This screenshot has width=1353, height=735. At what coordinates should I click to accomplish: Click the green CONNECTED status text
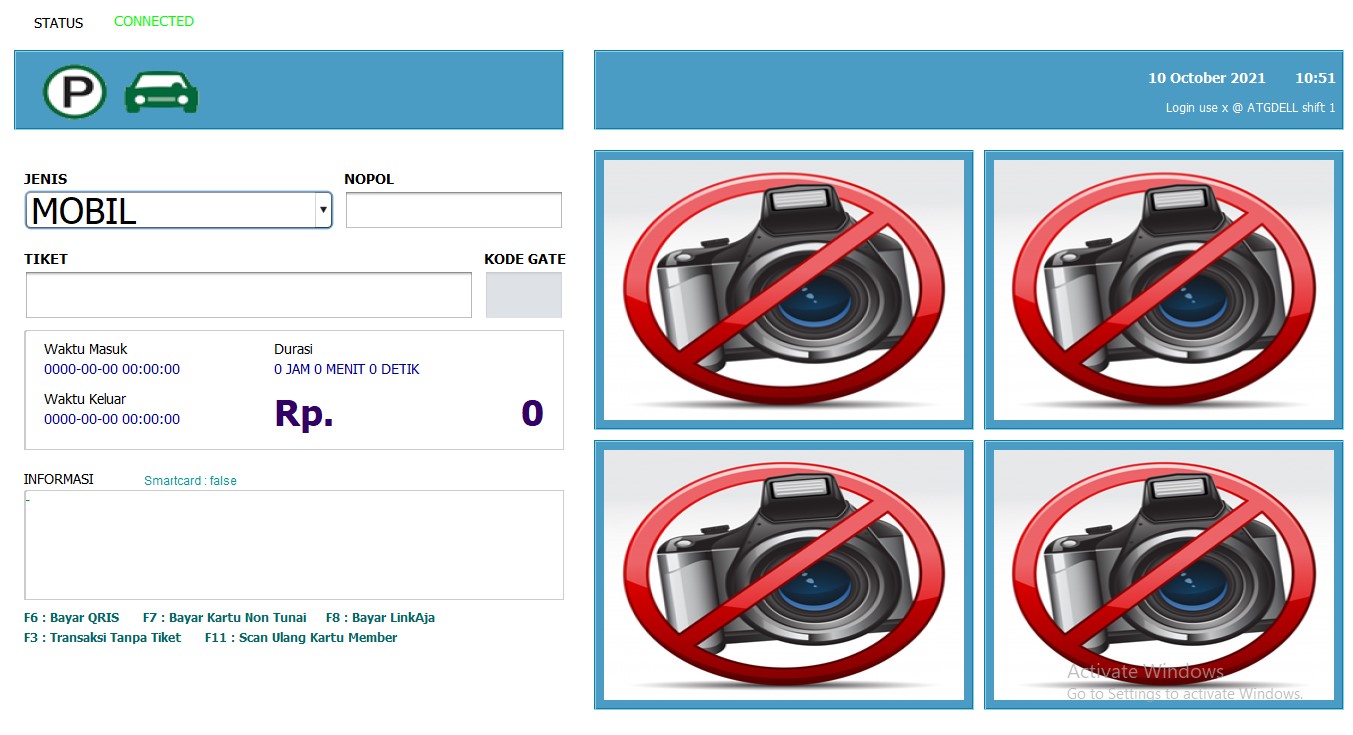pyautogui.click(x=154, y=21)
